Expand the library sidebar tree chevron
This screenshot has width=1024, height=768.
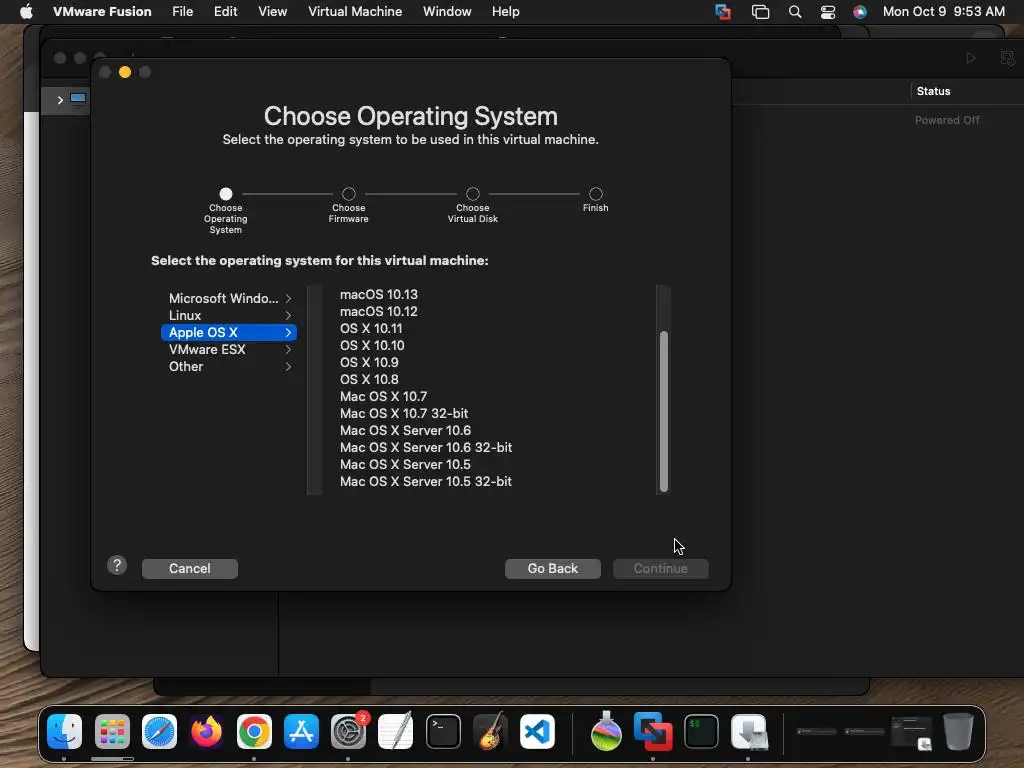coord(60,100)
